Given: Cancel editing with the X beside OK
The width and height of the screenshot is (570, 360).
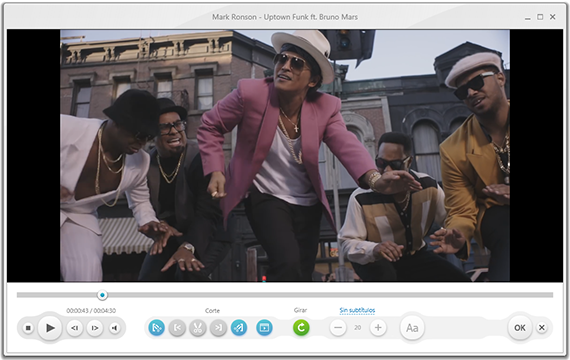Looking at the screenshot, I should (542, 328).
